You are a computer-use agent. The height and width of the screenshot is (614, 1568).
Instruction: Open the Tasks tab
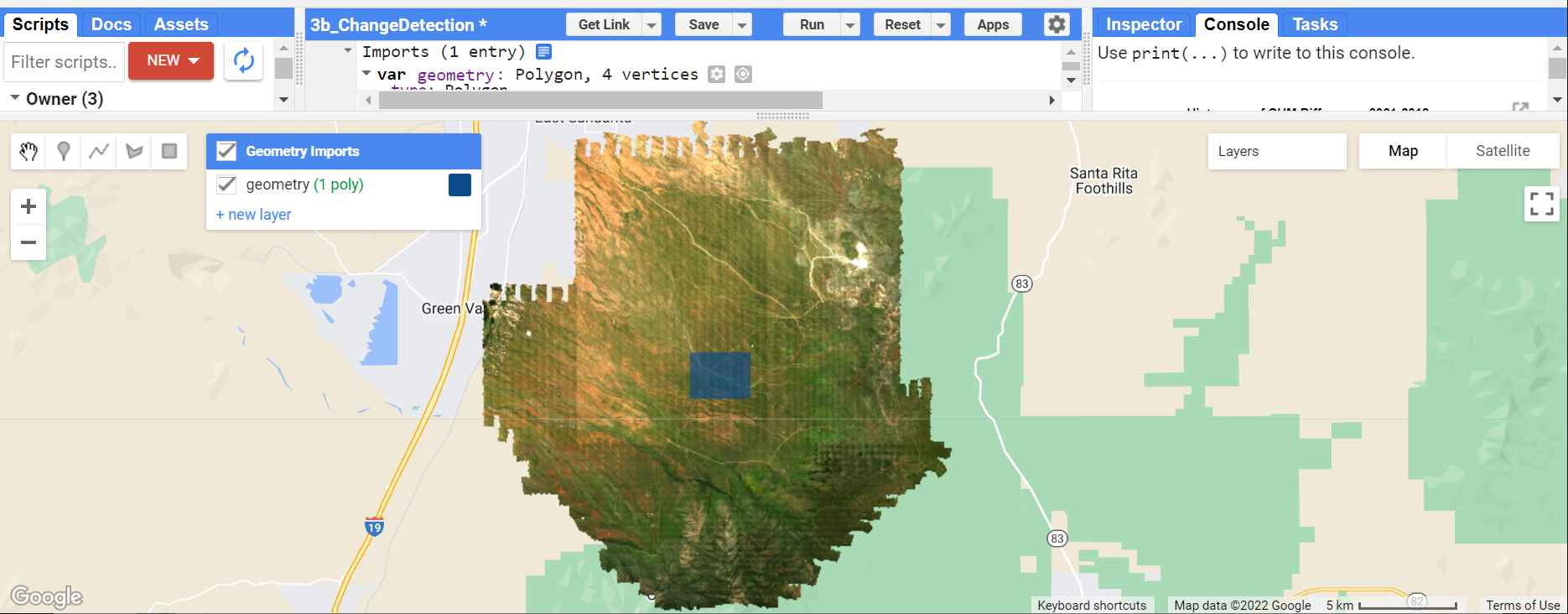click(1315, 24)
